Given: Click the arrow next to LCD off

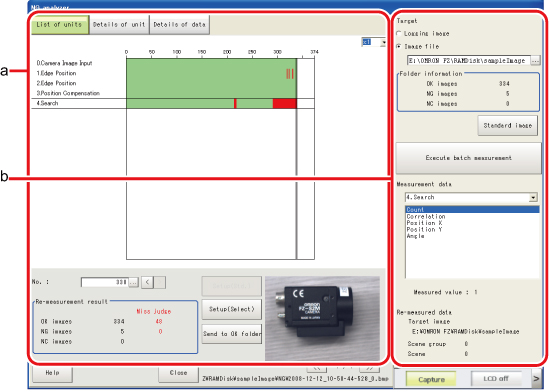Looking at the screenshot, I should point(536,379).
